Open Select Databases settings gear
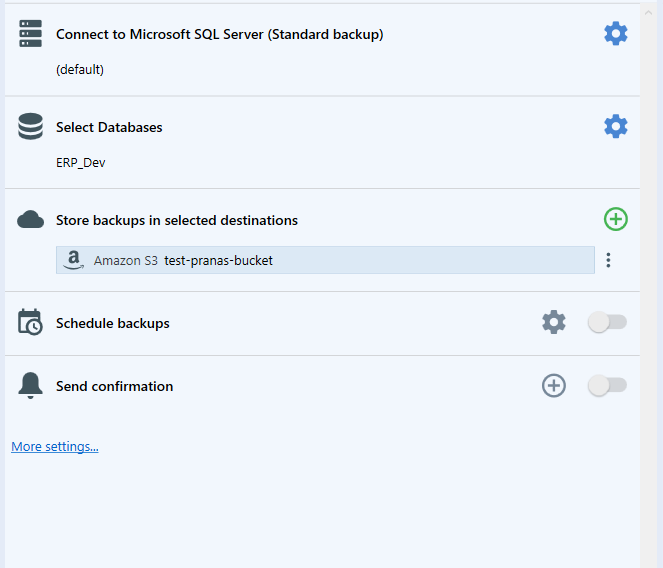This screenshot has height=568, width=663. [616, 126]
